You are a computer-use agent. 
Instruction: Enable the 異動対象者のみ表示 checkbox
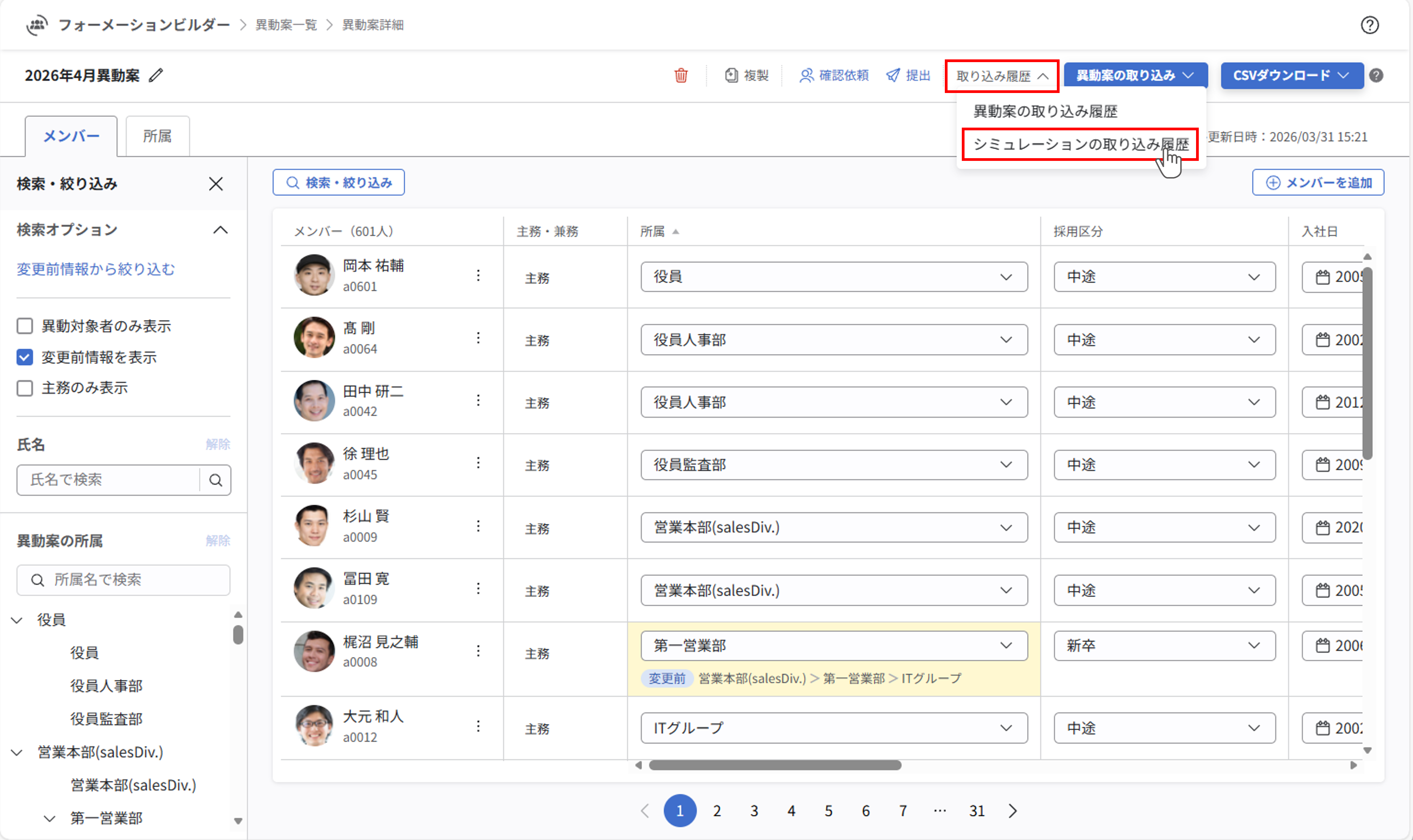(25, 326)
